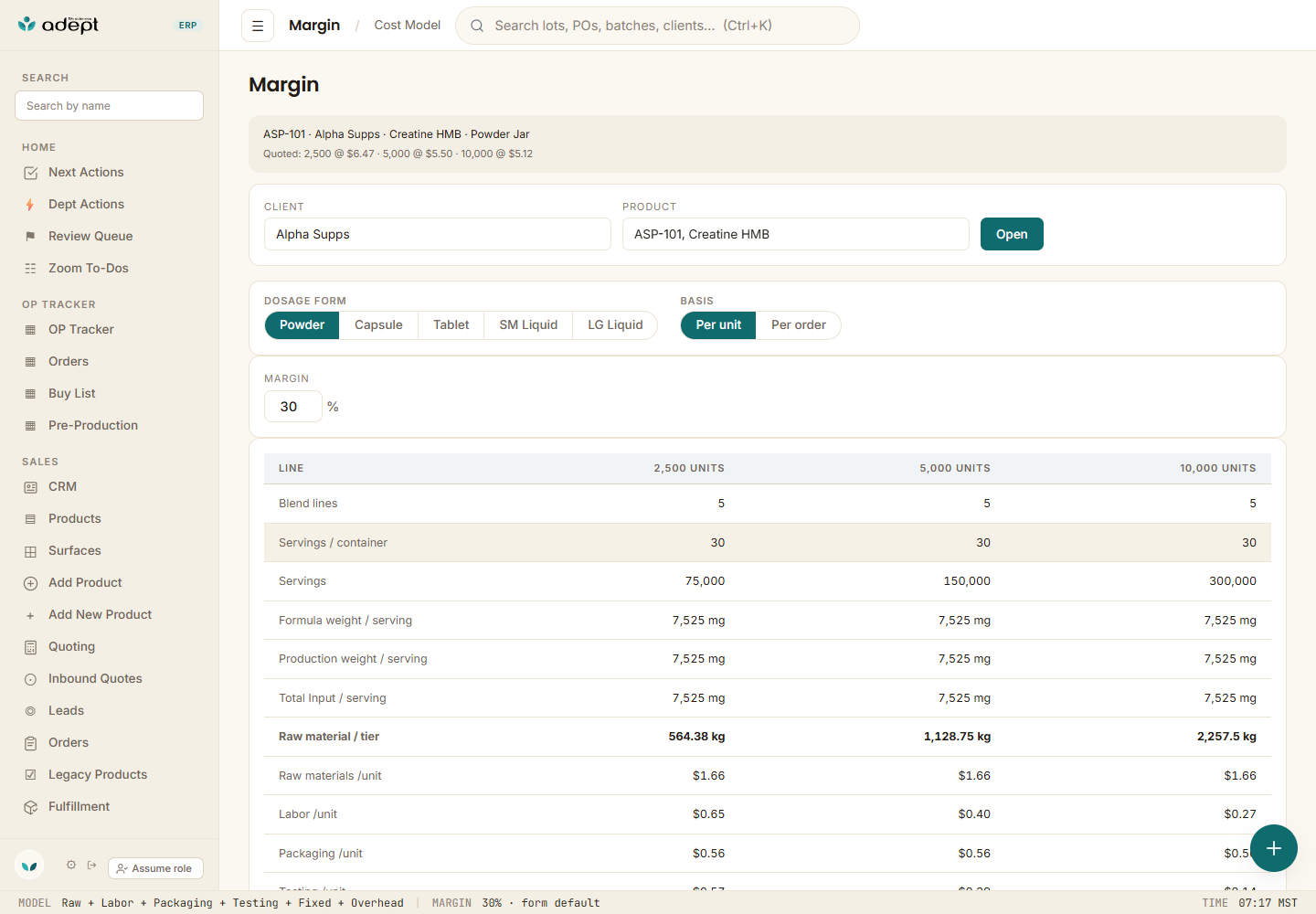
Task: Click the 564.38 kg raw material value
Action: 696,737
